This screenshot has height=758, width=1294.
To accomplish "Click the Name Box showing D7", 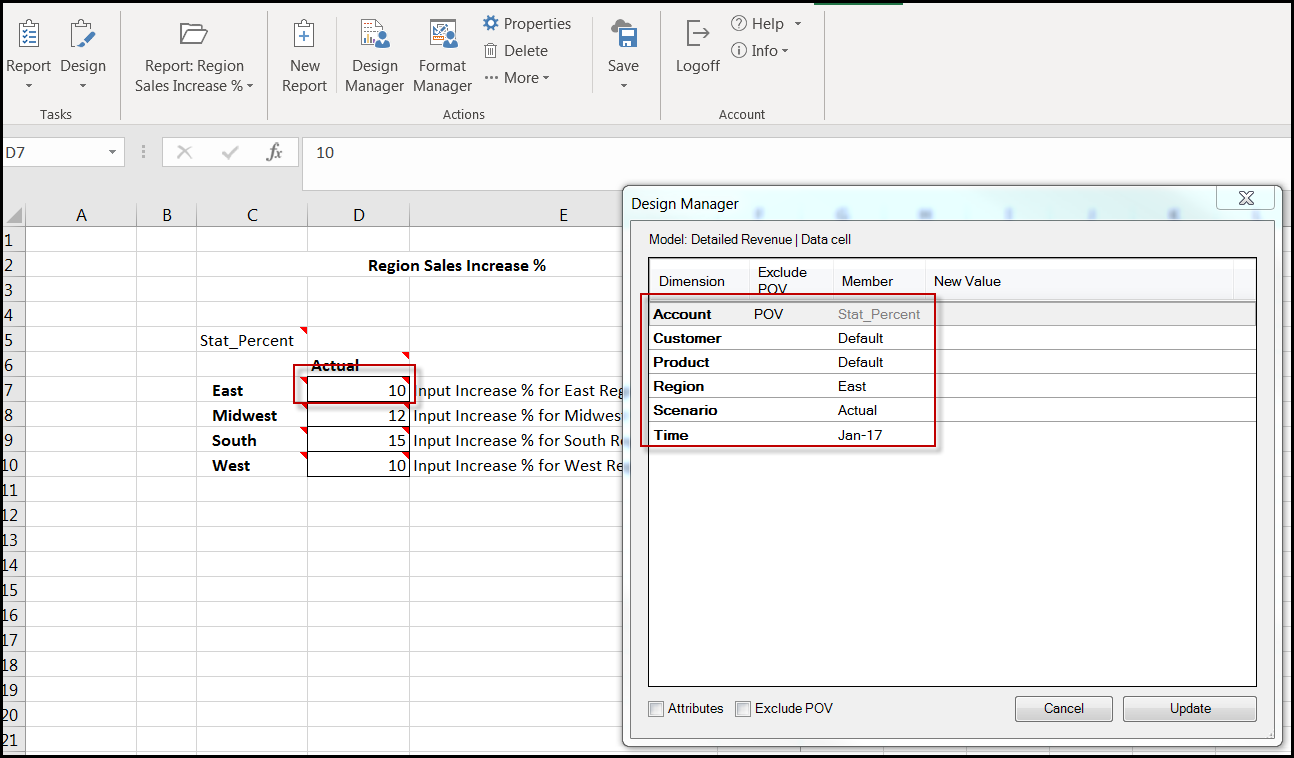I will pos(52,153).
